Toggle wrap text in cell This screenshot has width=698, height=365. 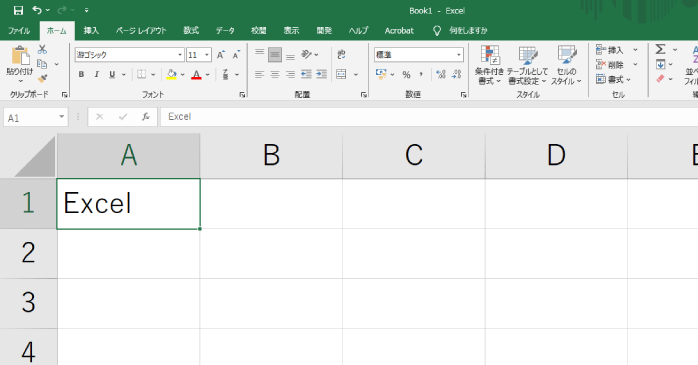click(x=341, y=55)
